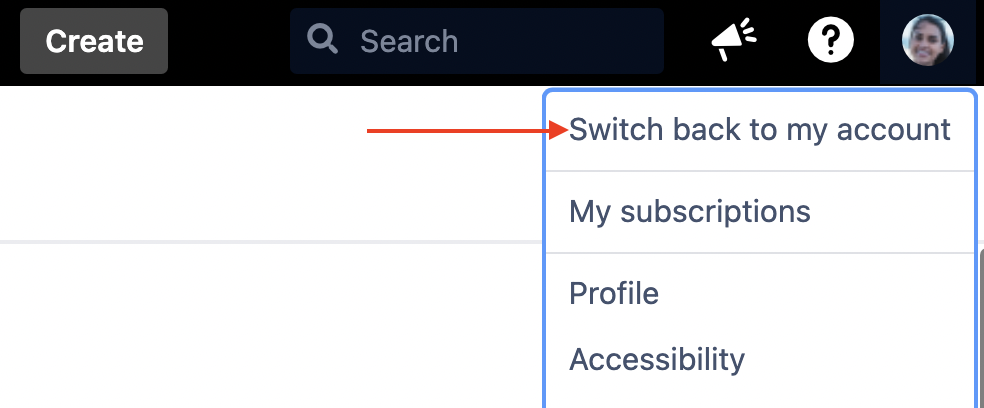The width and height of the screenshot is (984, 408).
Task: Open My subscriptions from the menu
Action: pos(689,212)
